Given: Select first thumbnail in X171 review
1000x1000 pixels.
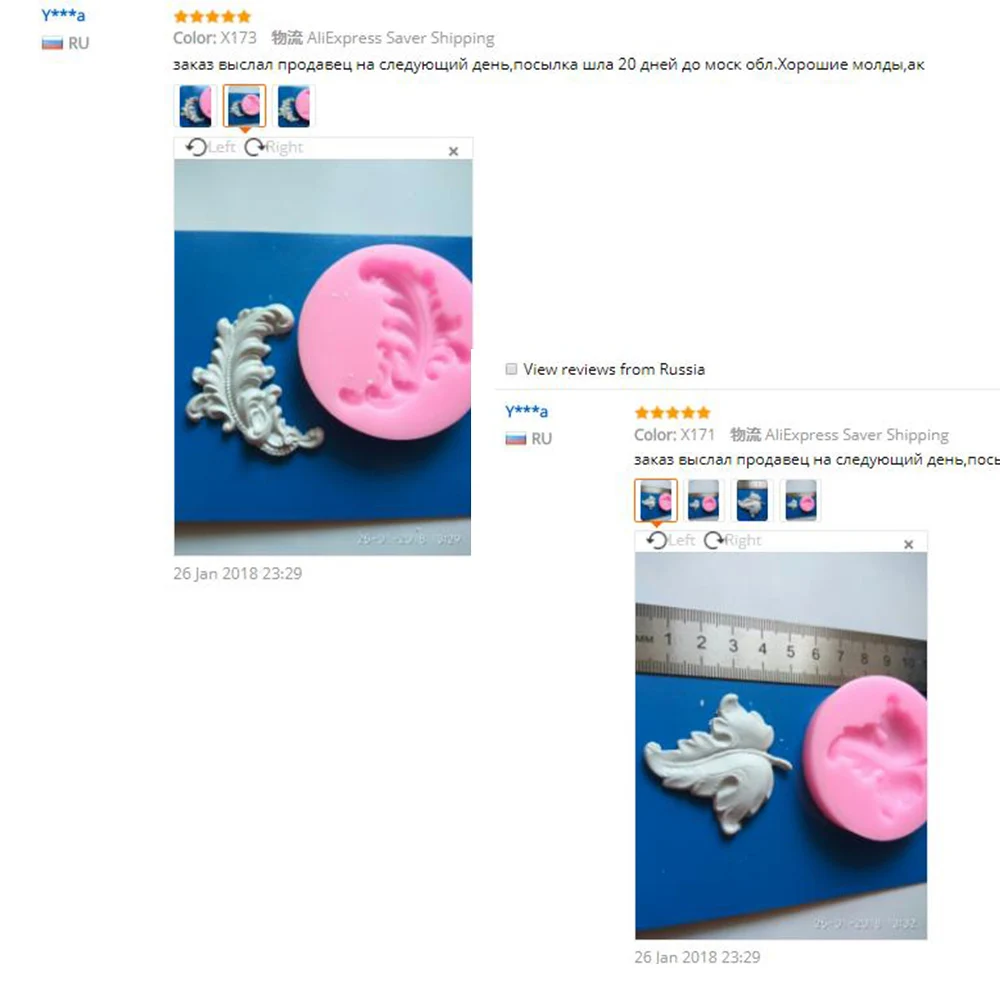Looking at the screenshot, I should 656,501.
